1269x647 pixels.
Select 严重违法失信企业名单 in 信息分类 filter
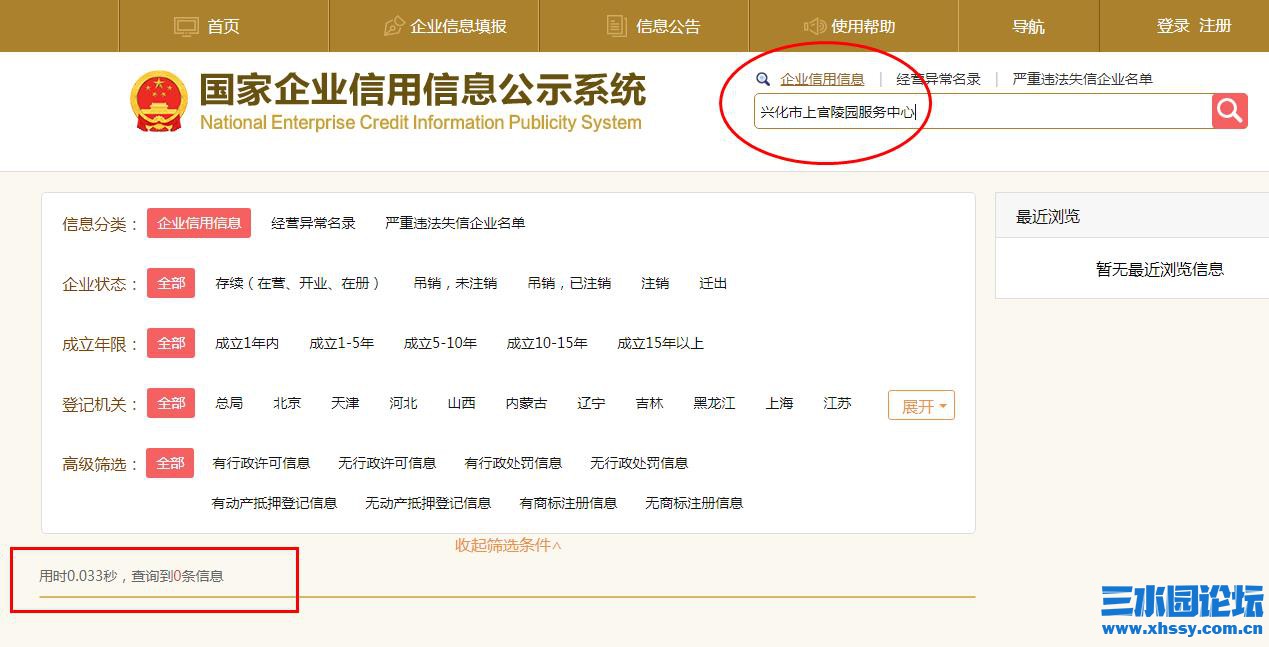point(455,223)
